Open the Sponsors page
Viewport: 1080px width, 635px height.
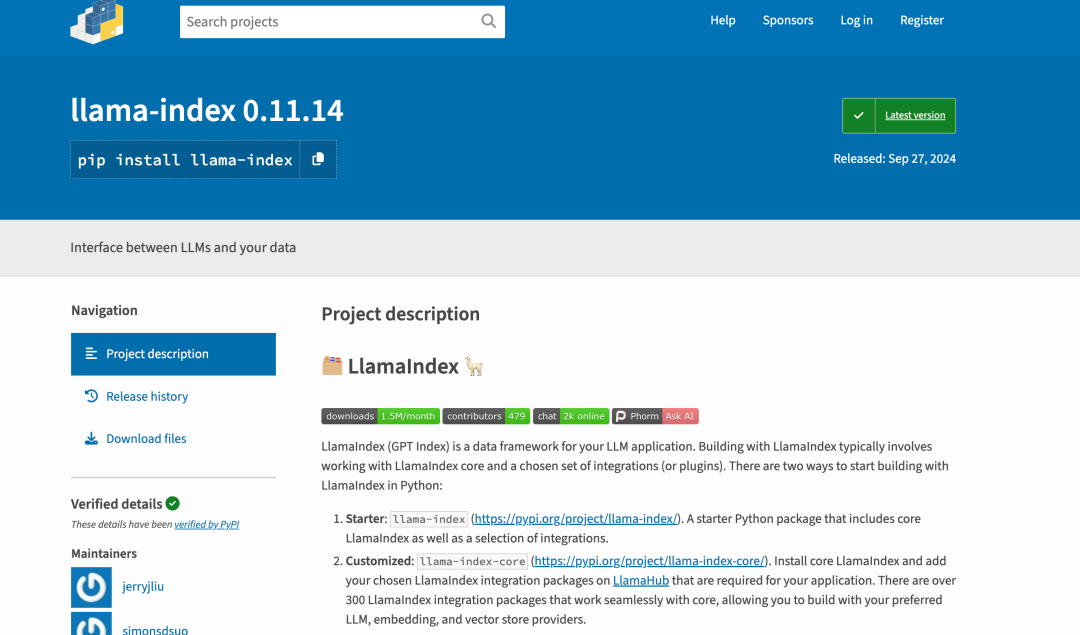tap(788, 20)
